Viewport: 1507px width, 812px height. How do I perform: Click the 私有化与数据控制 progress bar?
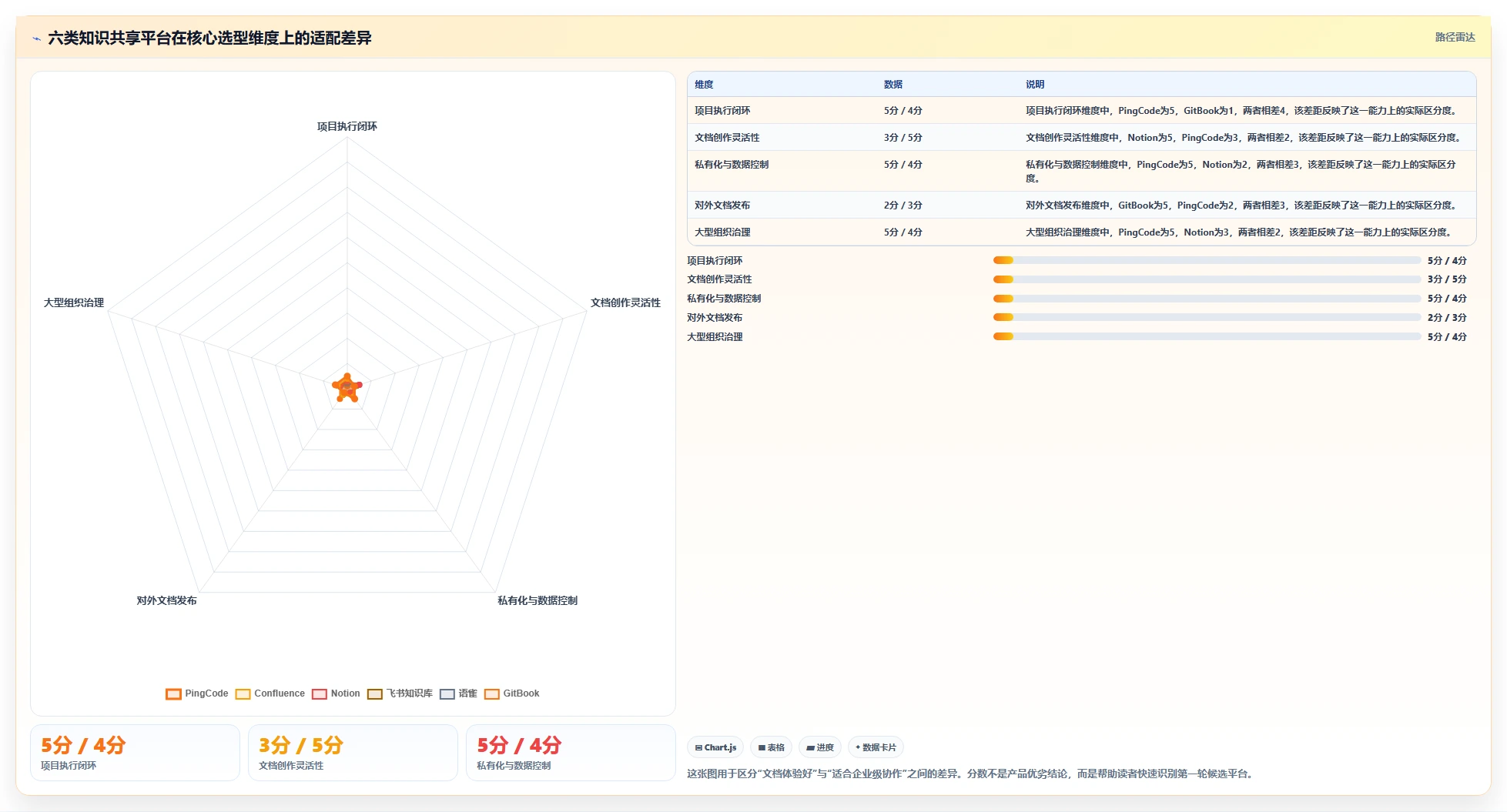click(1207, 299)
